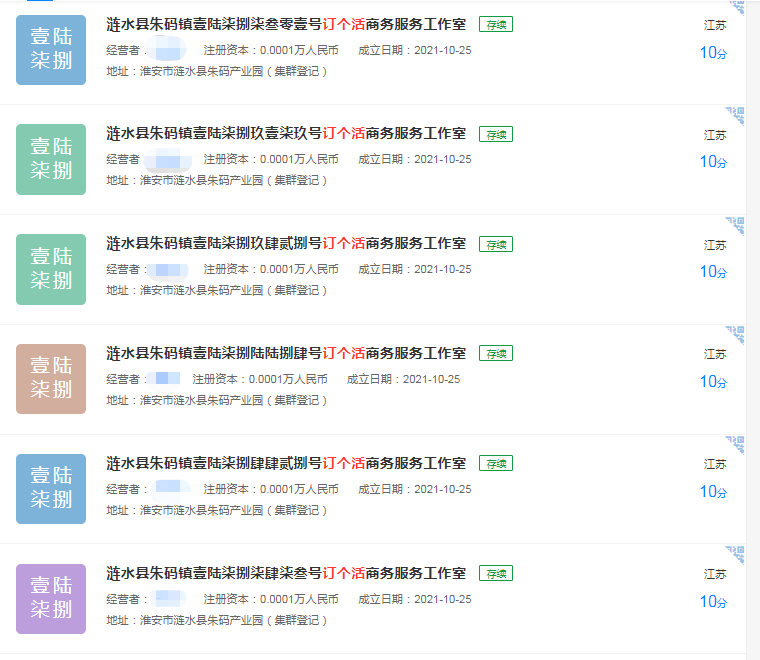The image size is (760, 660).
Task: Click the 存续 status badge for 玖肆贰捌号
Action: click(496, 244)
